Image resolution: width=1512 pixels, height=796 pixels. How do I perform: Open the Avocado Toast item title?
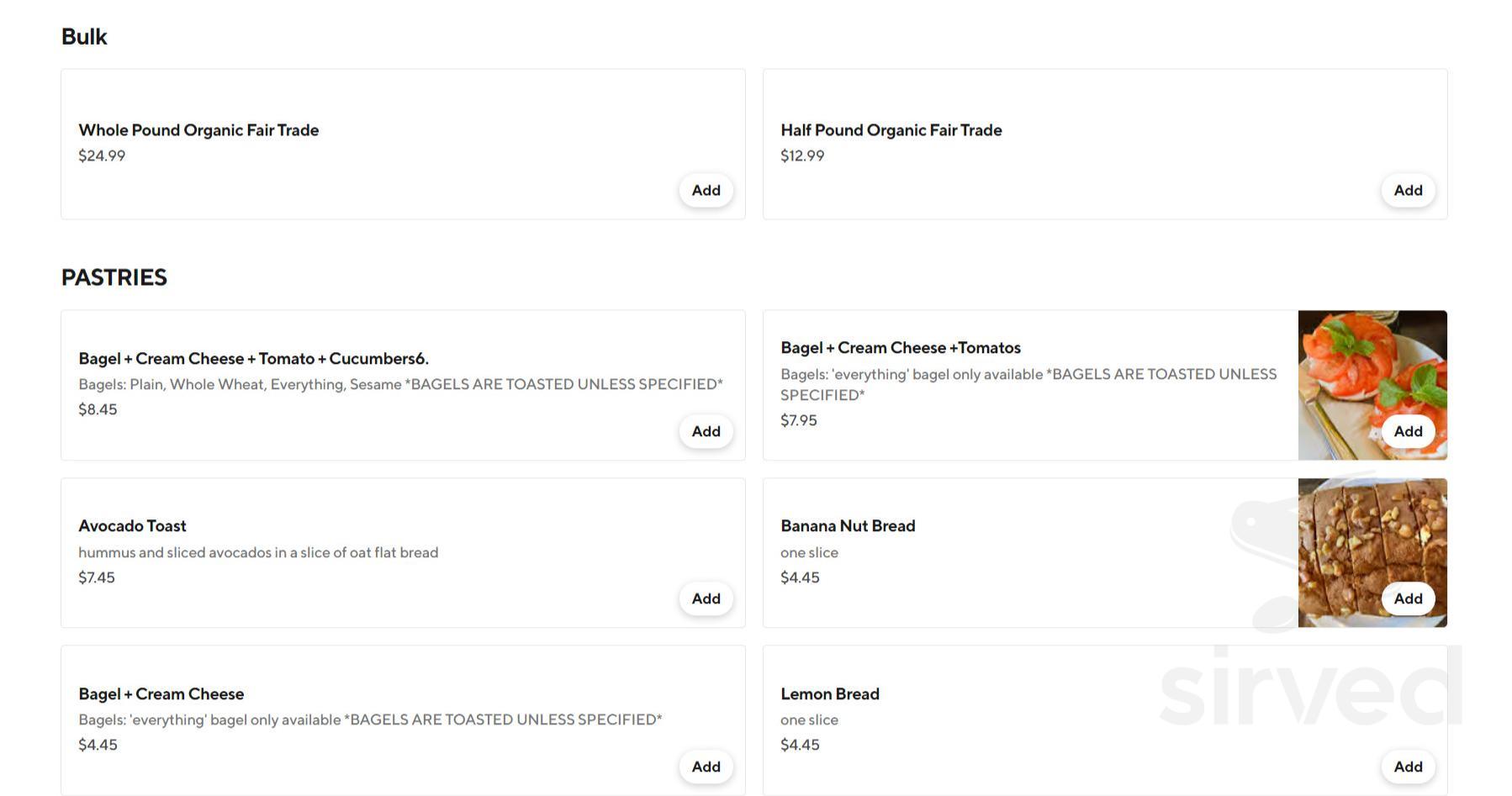coord(132,526)
